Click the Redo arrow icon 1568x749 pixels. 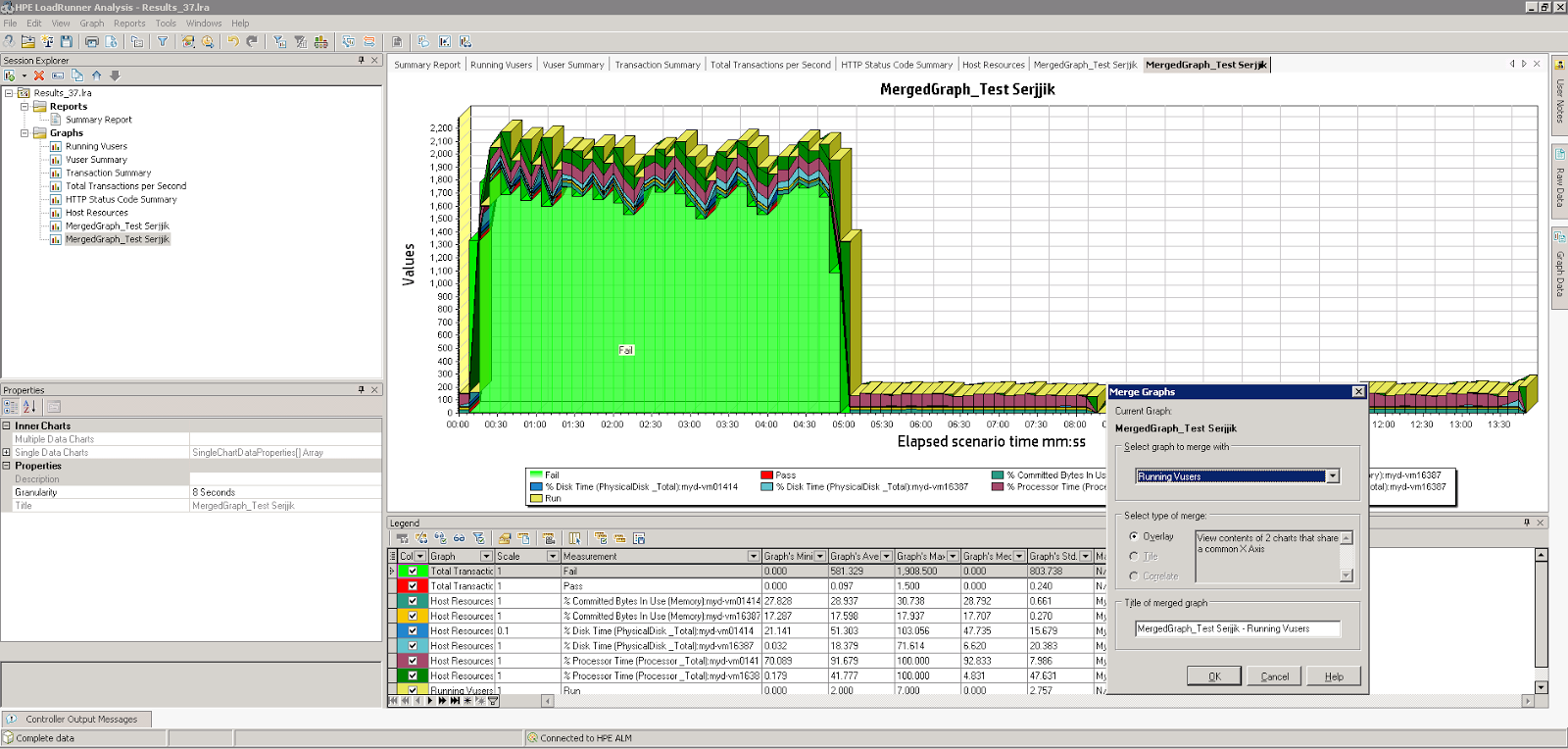coord(252,41)
